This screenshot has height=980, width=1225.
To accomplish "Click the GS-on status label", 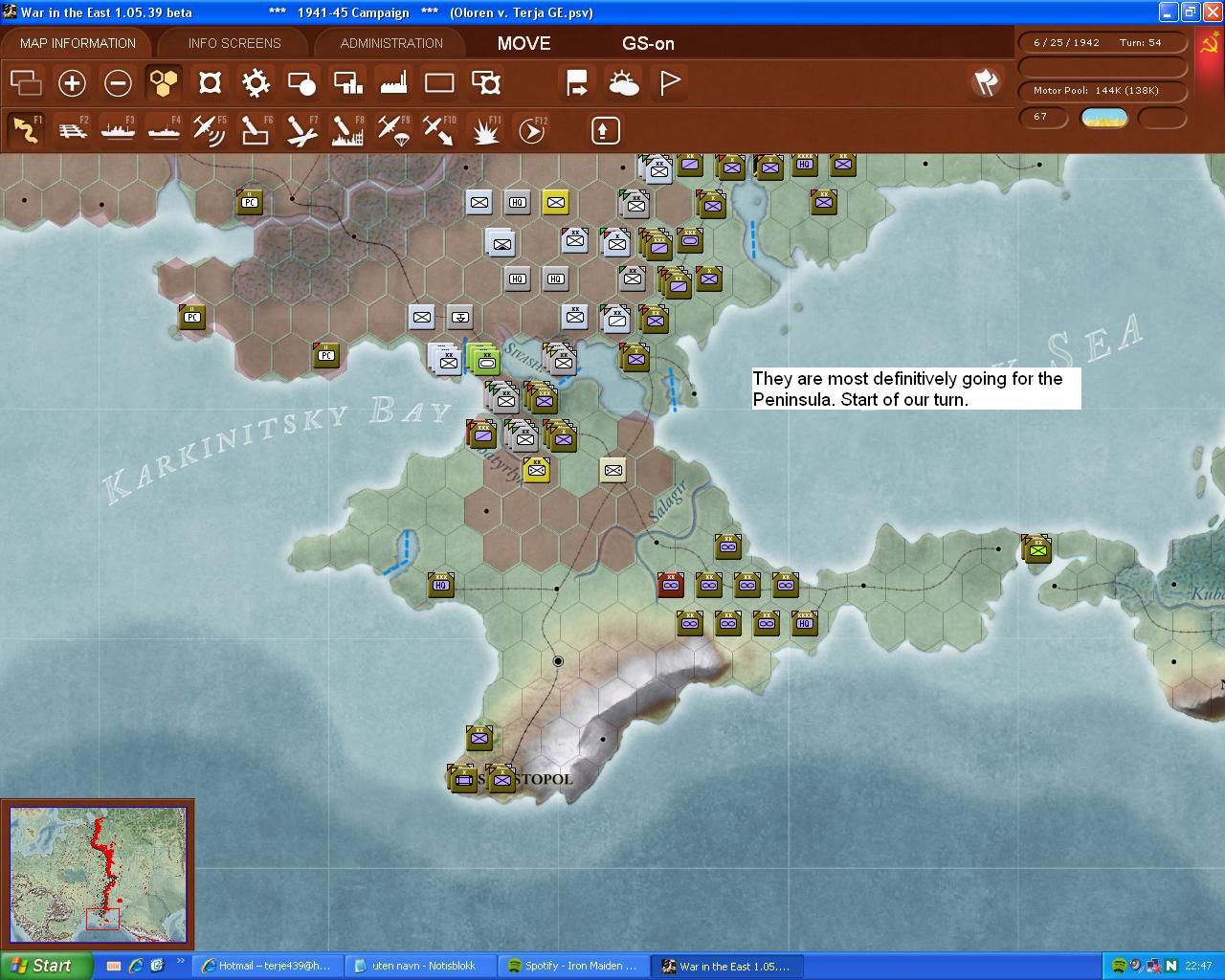I will coord(648,43).
